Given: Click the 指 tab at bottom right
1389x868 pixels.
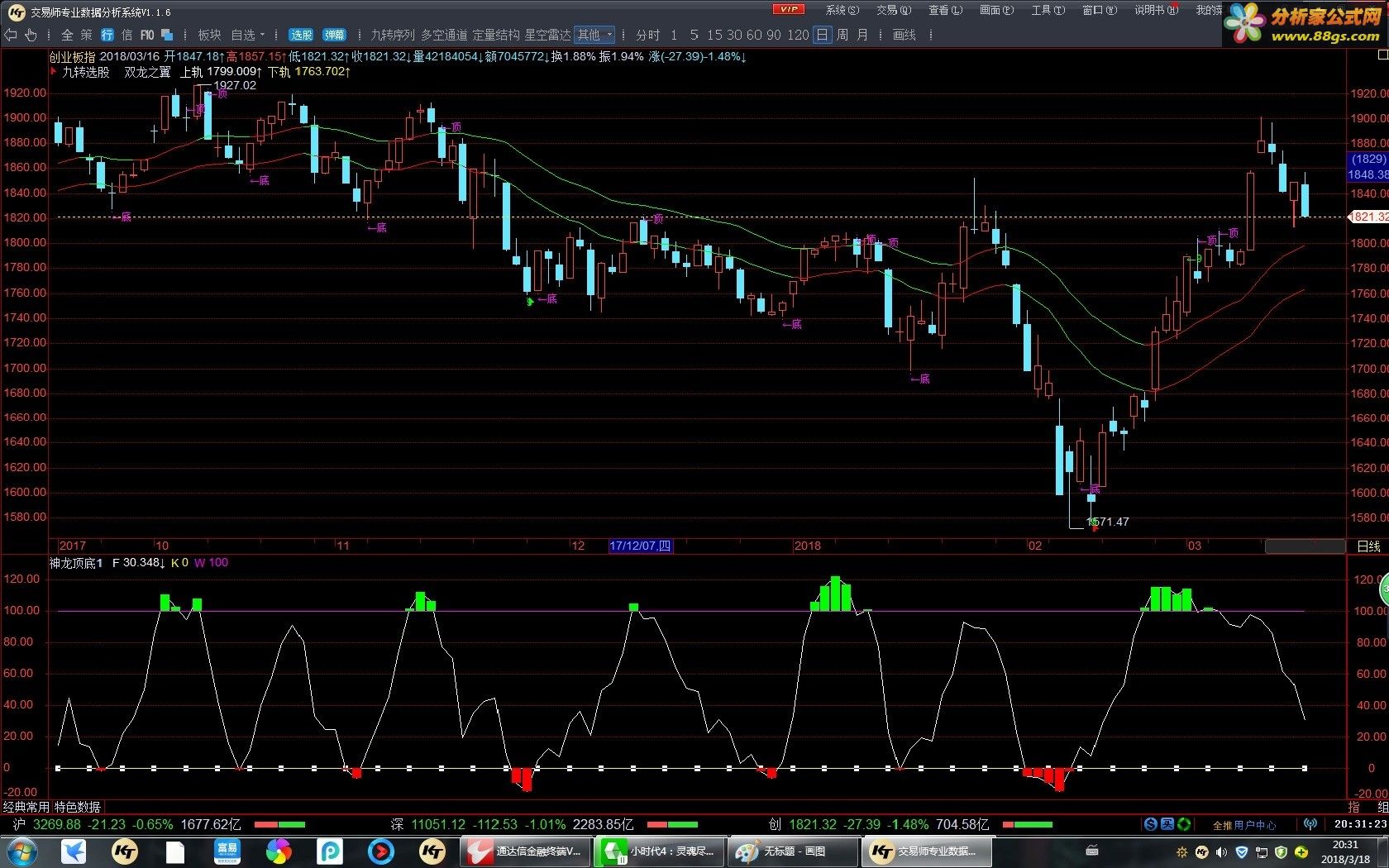Looking at the screenshot, I should pyautogui.click(x=1353, y=807).
